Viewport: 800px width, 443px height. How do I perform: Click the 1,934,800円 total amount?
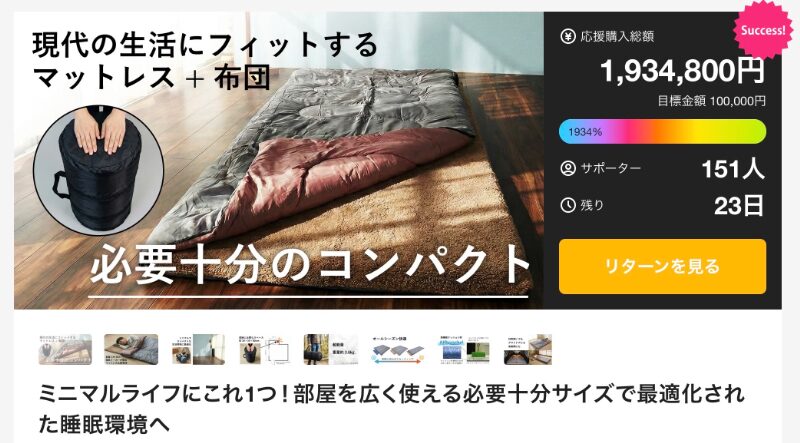click(x=683, y=71)
